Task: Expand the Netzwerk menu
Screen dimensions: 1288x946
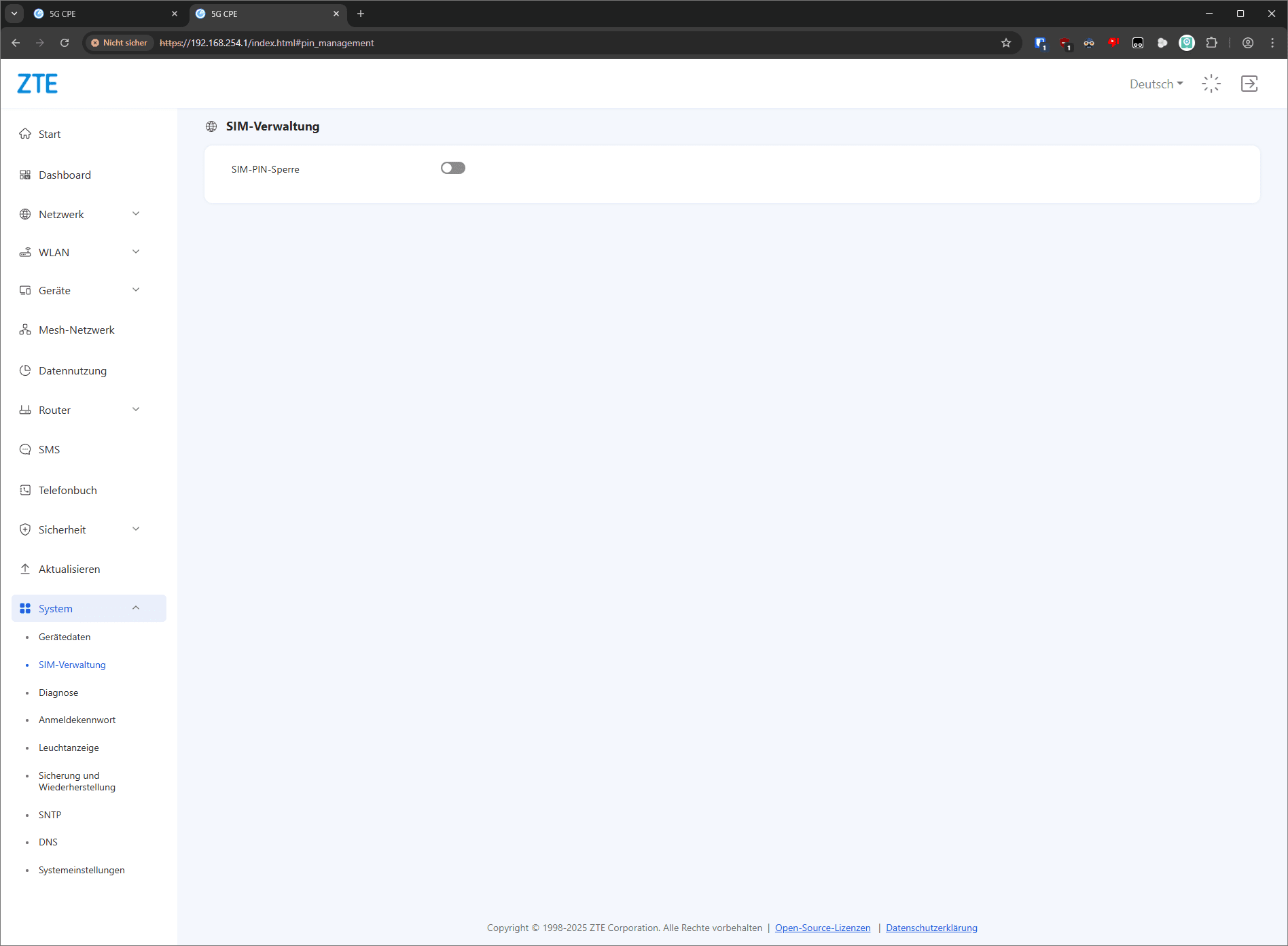Action: [80, 214]
